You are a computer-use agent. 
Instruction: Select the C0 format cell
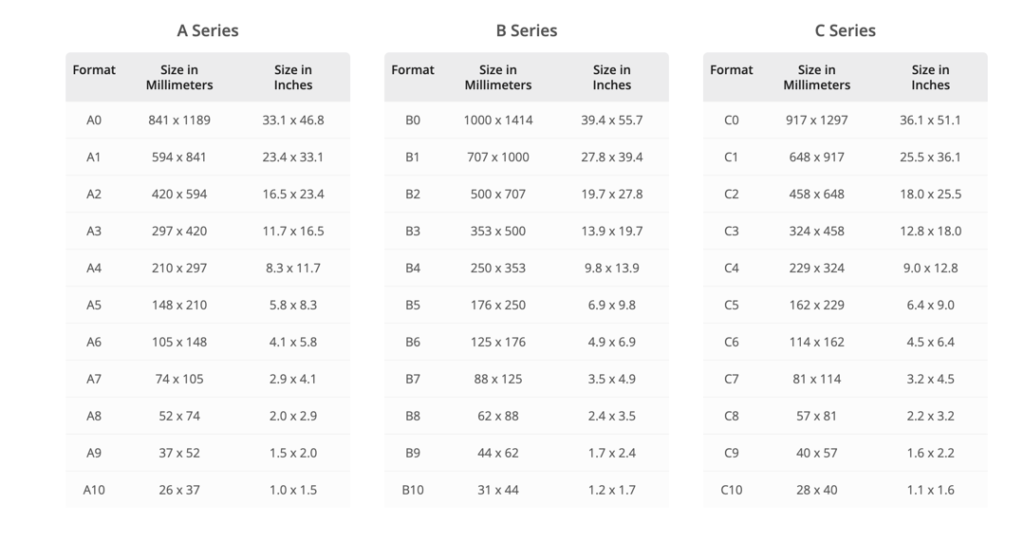(731, 120)
